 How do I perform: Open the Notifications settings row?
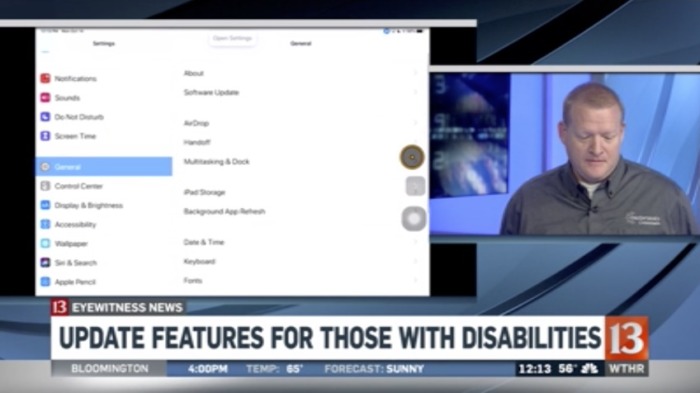(x=104, y=79)
